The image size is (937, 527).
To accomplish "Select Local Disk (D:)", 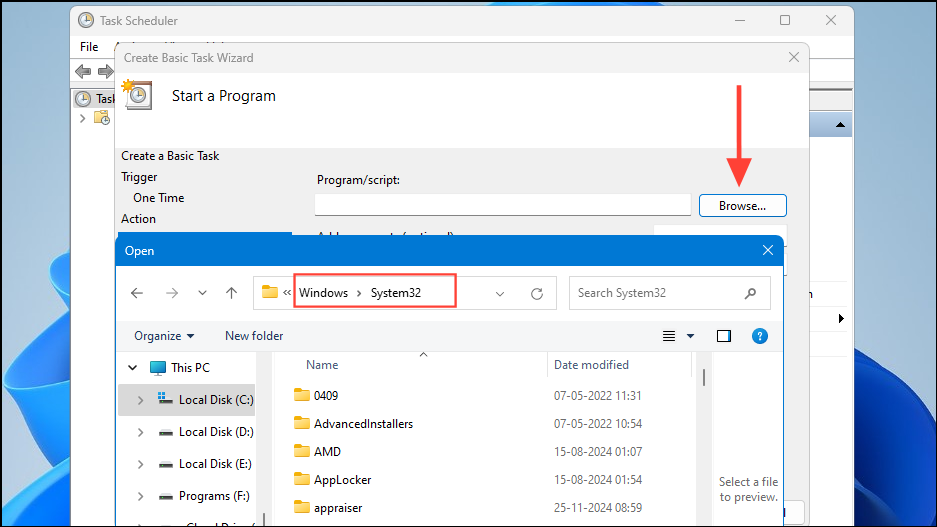I will (x=206, y=432).
